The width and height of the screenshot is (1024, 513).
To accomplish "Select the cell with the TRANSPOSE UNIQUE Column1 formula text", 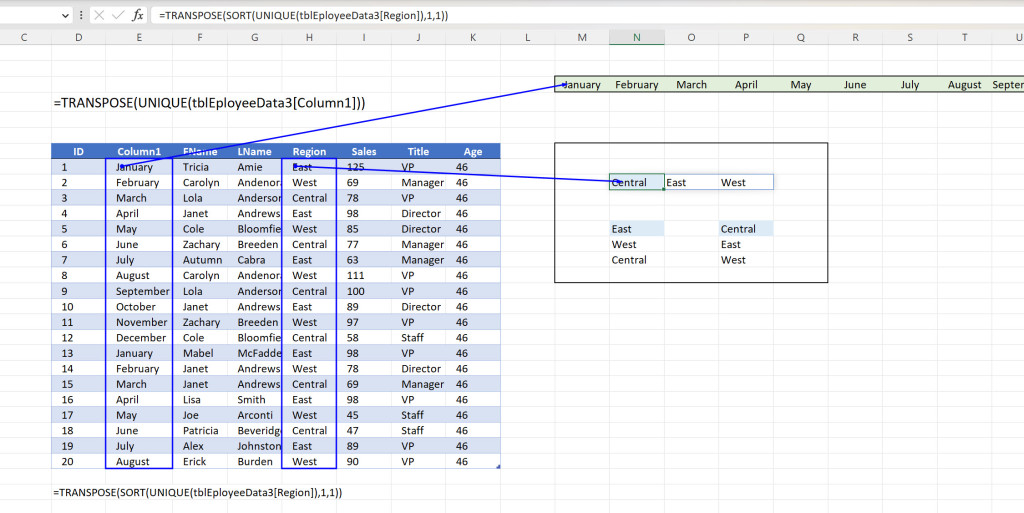I will tap(210, 102).
